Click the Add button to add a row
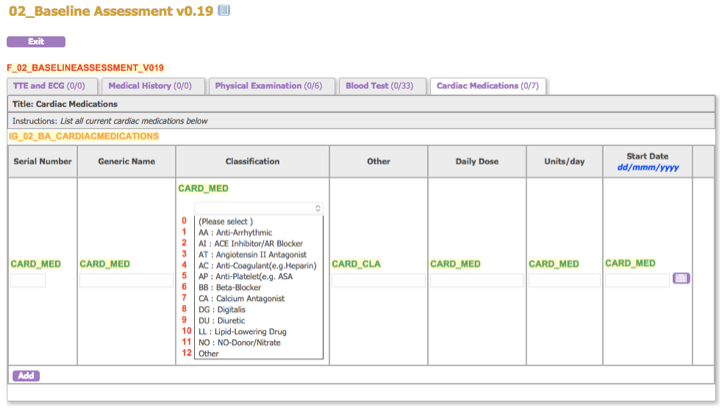Screen dimensions: 724x413 [x=26, y=376]
